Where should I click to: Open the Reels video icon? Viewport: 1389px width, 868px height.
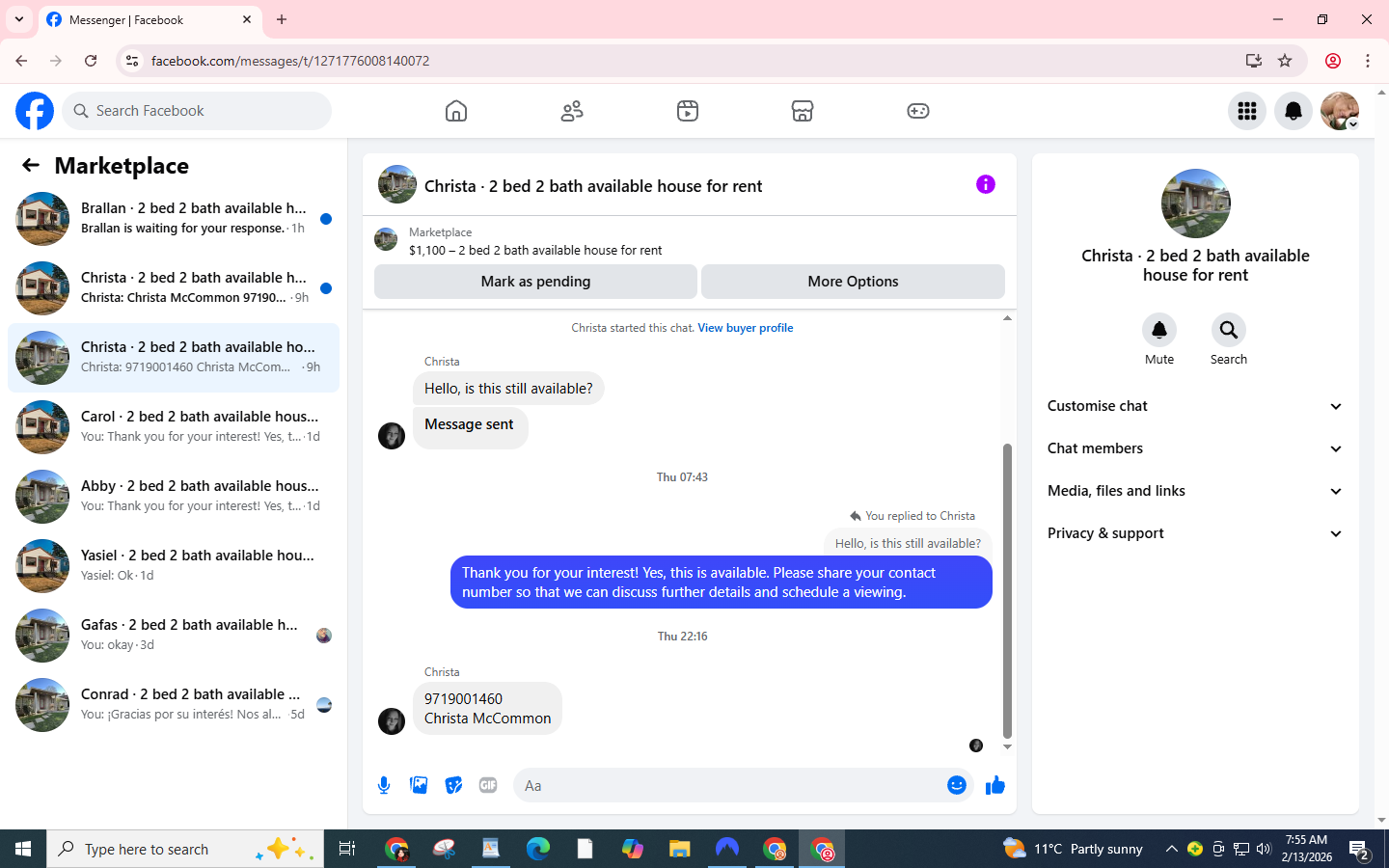click(688, 111)
